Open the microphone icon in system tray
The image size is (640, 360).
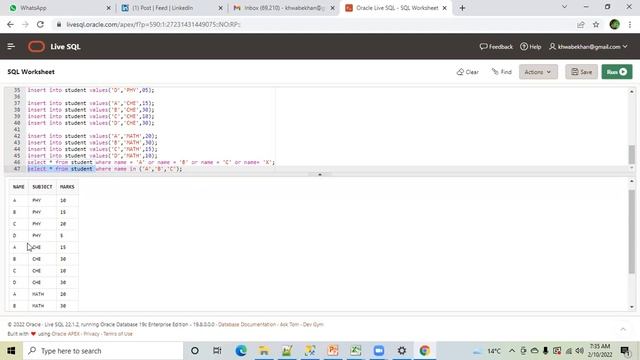pos(546,351)
